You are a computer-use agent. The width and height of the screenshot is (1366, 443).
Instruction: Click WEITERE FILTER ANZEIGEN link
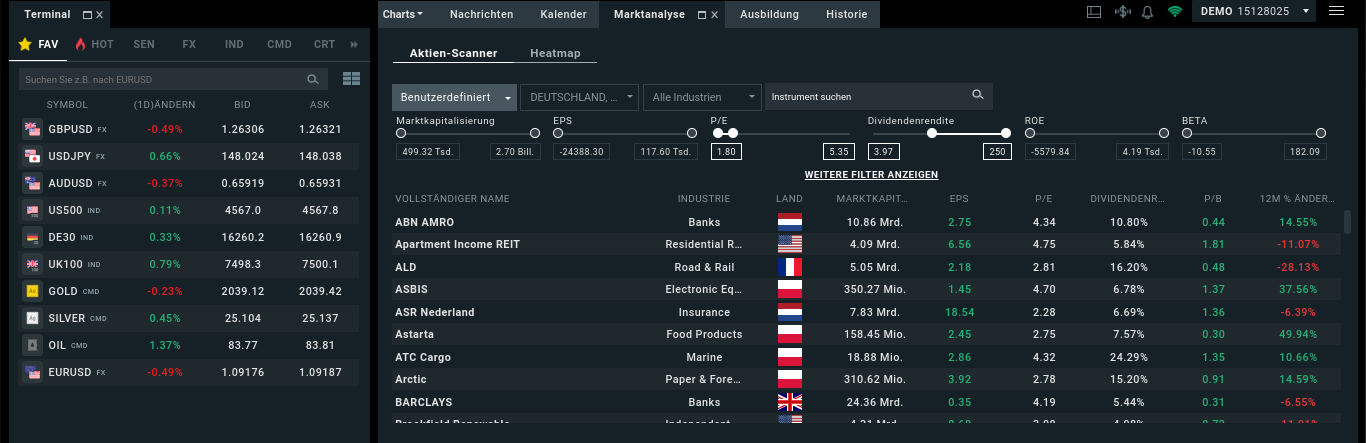click(871, 175)
